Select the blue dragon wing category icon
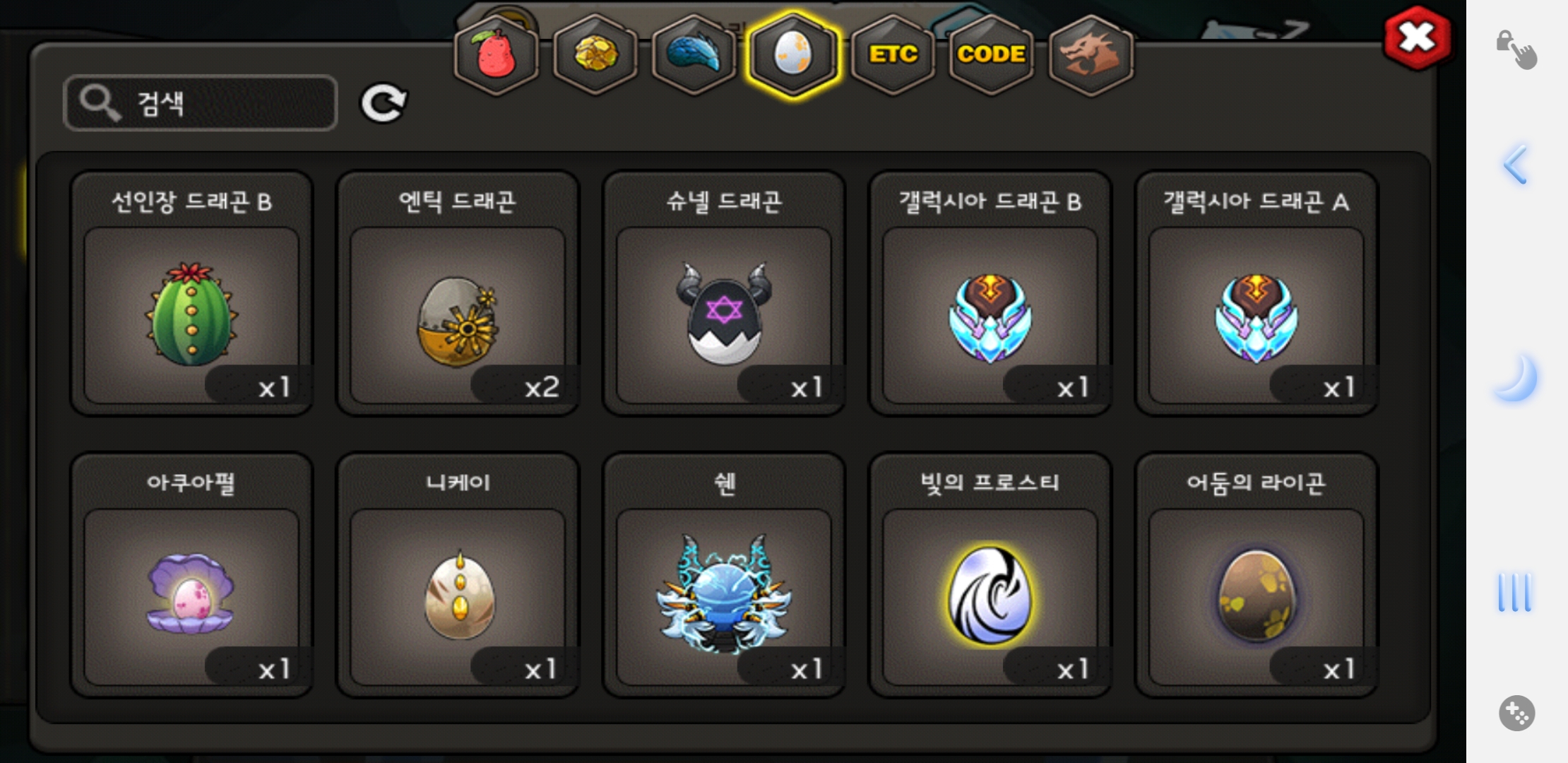This screenshot has width=1568, height=763. coord(694,54)
